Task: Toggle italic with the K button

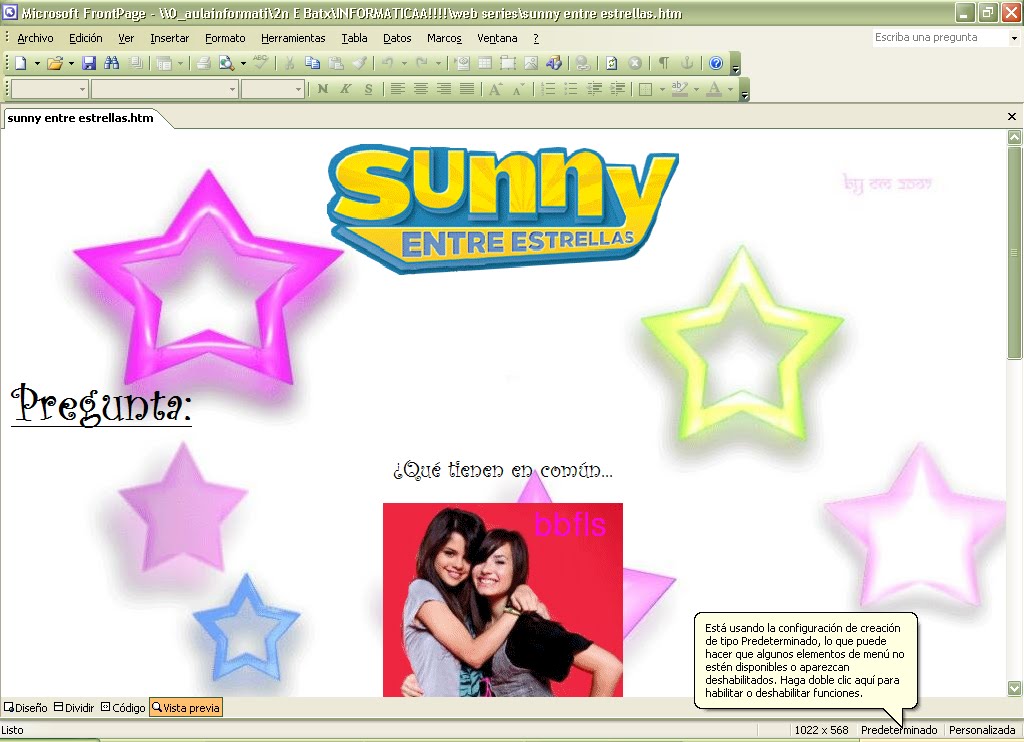Action: click(345, 89)
